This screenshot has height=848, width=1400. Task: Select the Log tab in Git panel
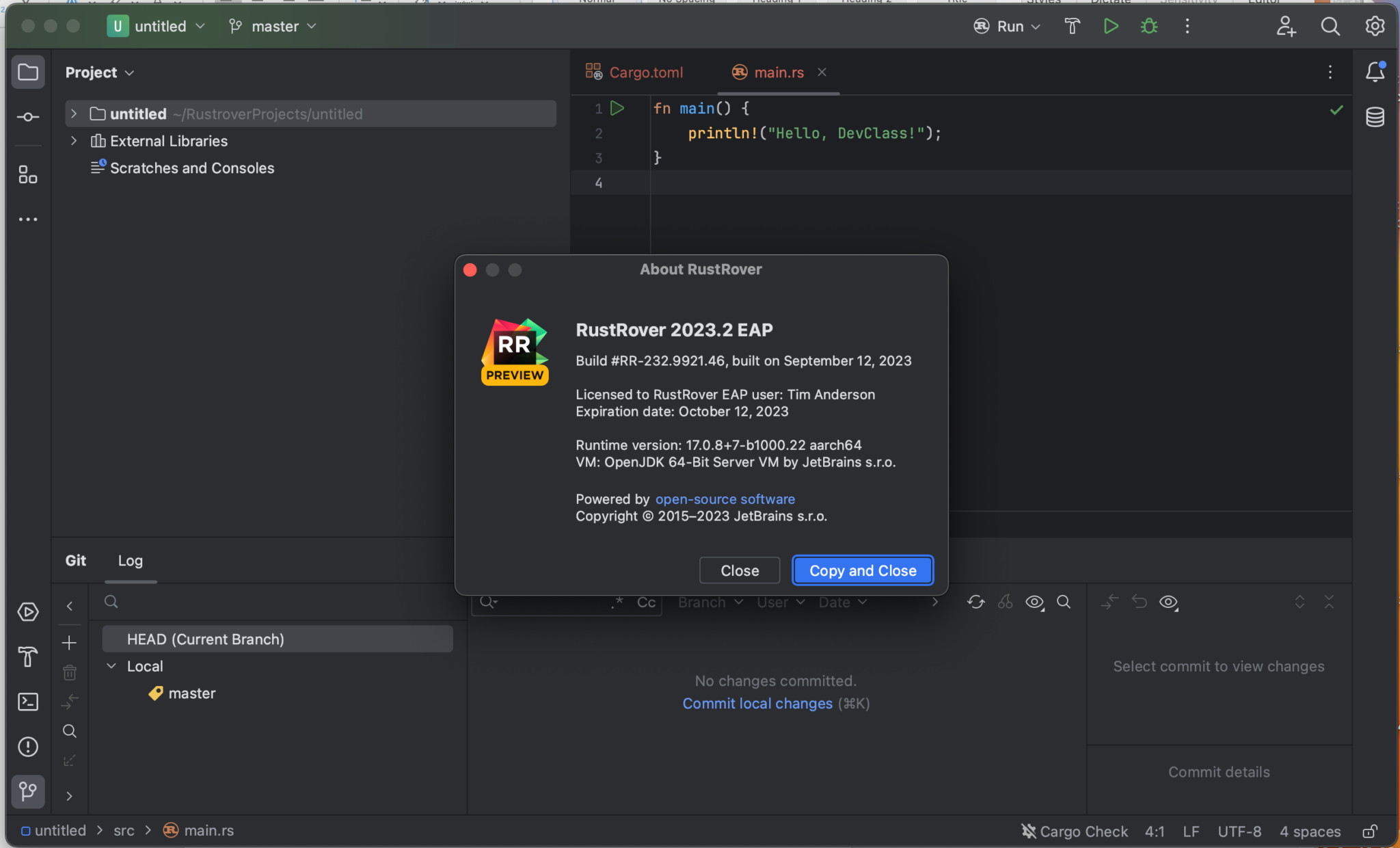pyautogui.click(x=130, y=560)
